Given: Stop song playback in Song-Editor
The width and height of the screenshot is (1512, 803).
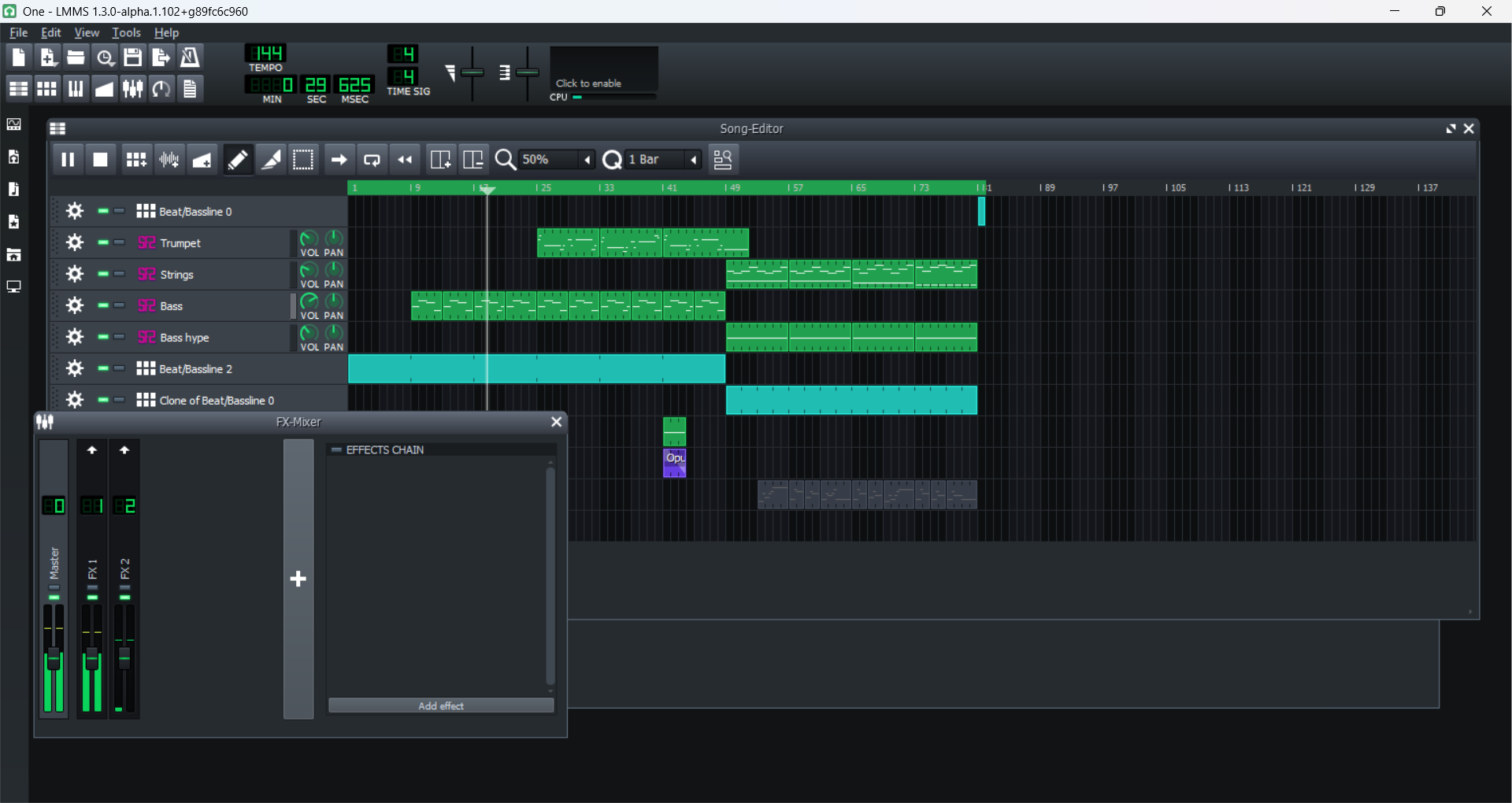Looking at the screenshot, I should point(101,160).
